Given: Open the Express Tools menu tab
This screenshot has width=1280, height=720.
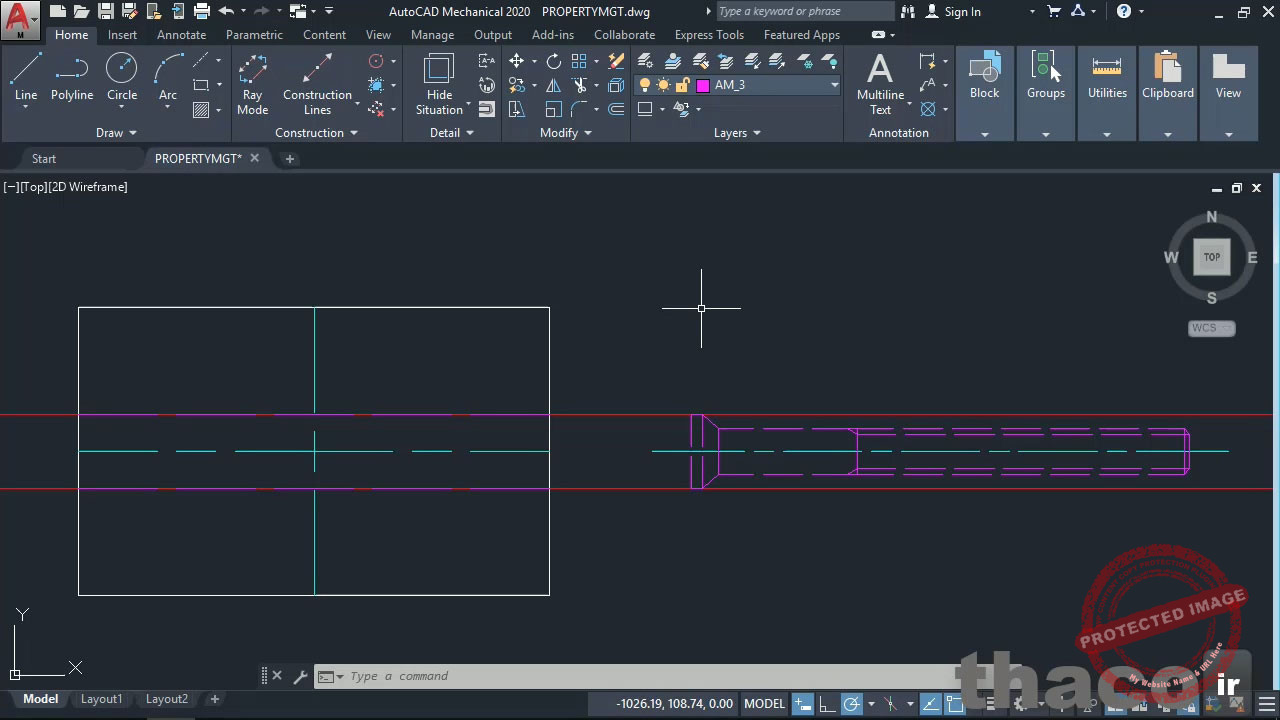Looking at the screenshot, I should 709,34.
